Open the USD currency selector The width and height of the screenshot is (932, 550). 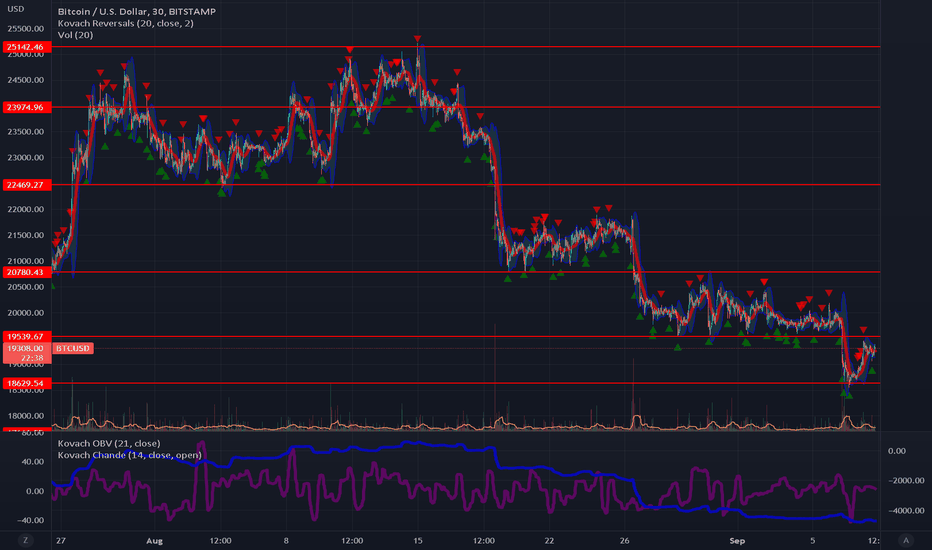click(15, 9)
